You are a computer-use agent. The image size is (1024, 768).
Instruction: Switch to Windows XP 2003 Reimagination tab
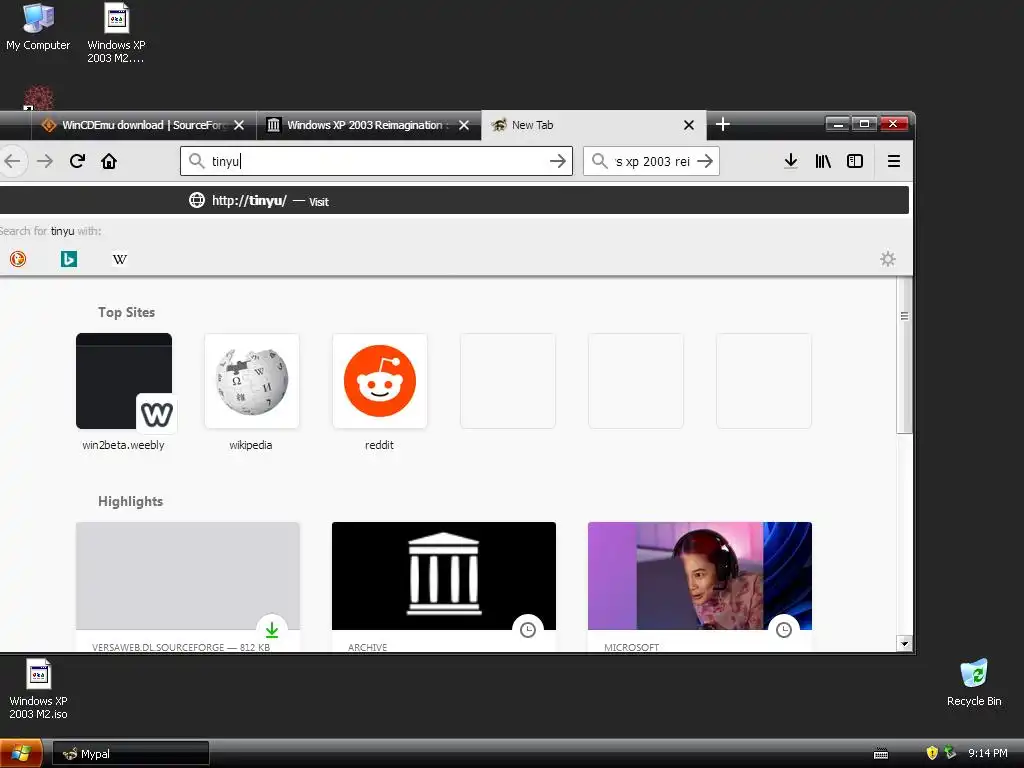[x=369, y=125]
